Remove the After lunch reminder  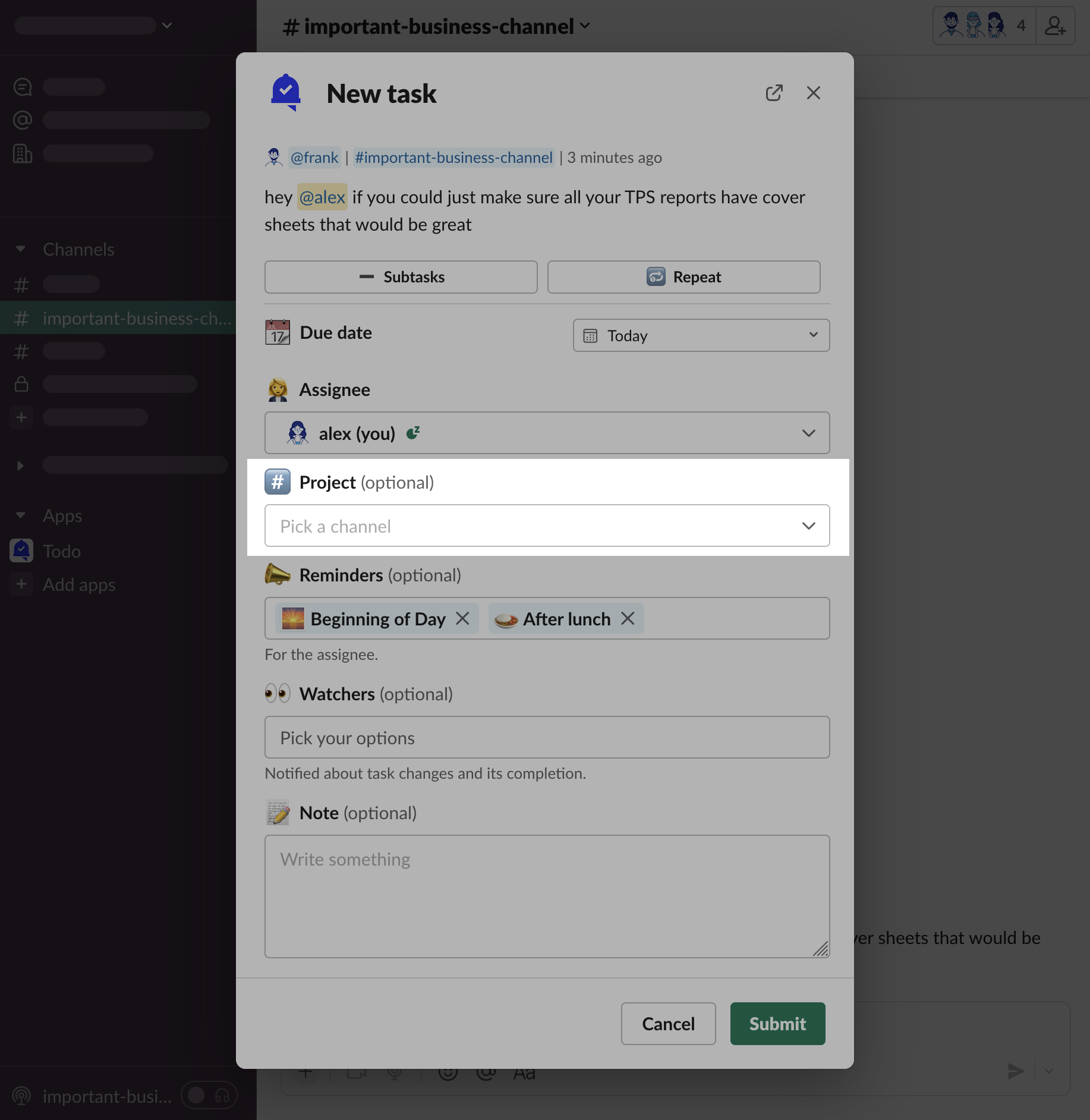[x=628, y=618]
